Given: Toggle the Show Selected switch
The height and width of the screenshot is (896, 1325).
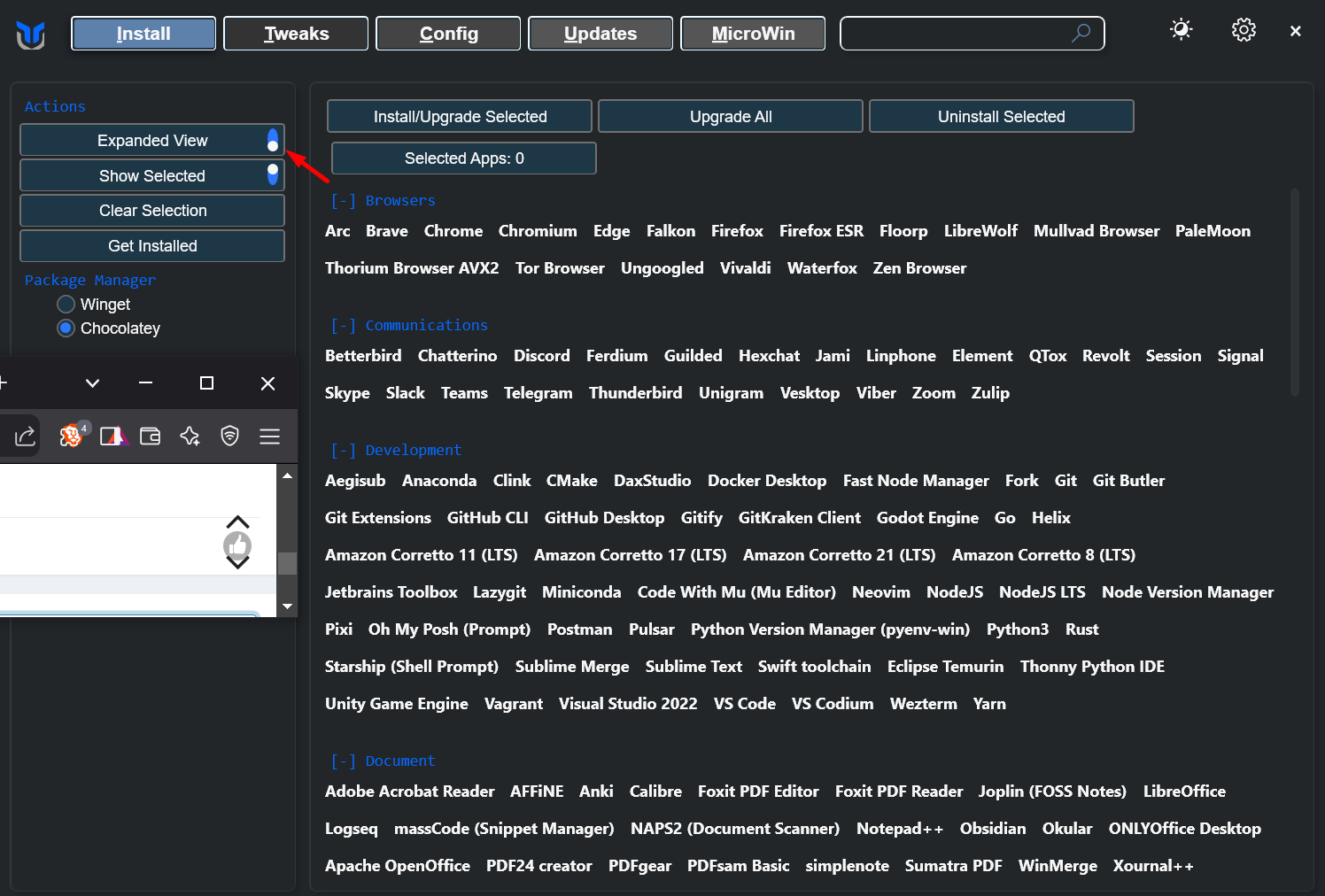Looking at the screenshot, I should pos(273,174).
